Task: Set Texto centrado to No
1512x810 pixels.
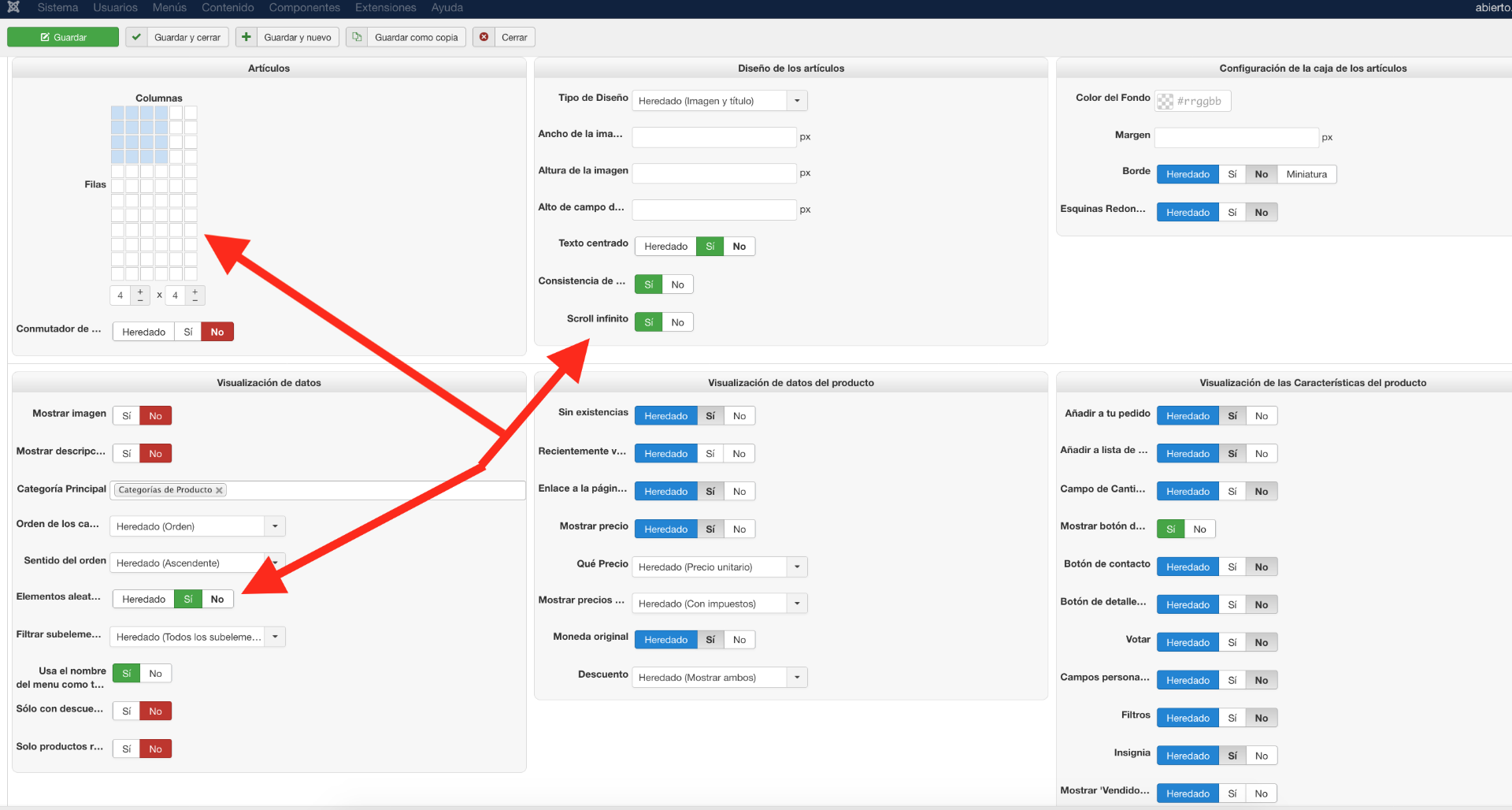Action: click(x=739, y=247)
